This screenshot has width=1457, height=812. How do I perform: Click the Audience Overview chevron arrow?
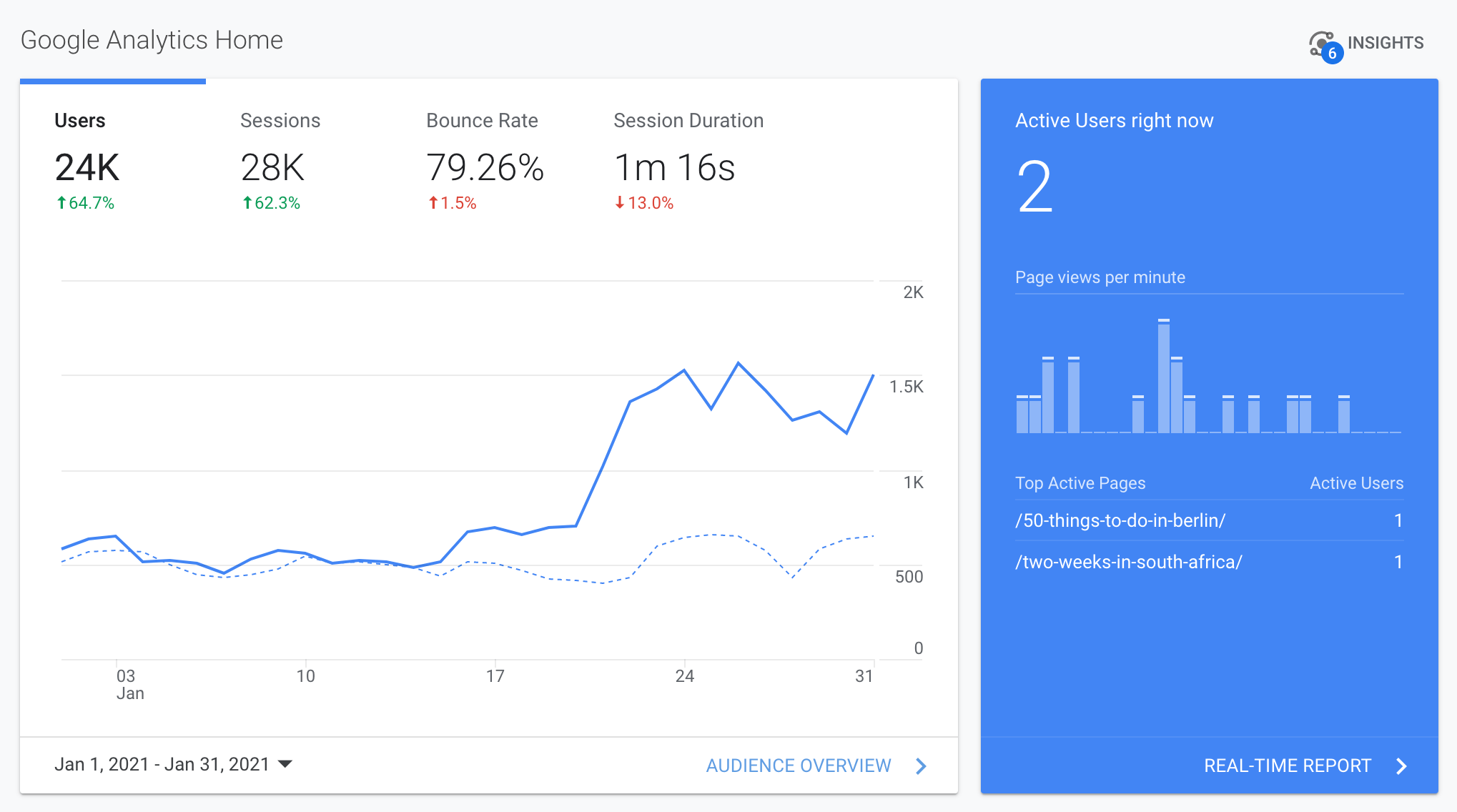(x=921, y=766)
